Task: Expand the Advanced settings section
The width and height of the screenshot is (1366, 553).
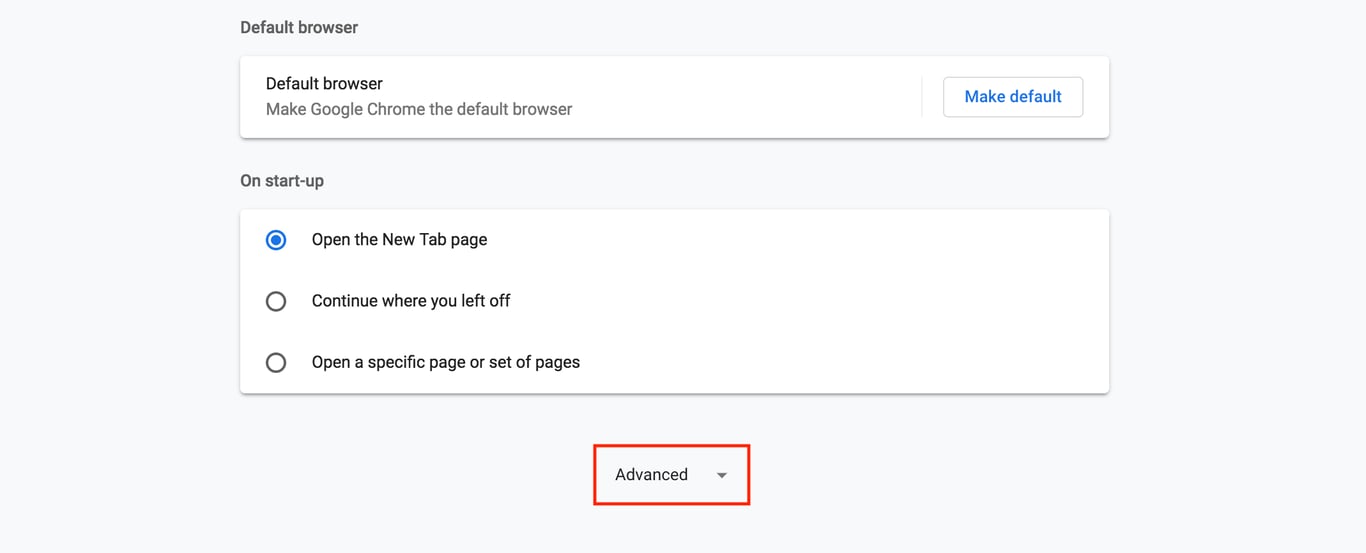Action: pos(671,475)
